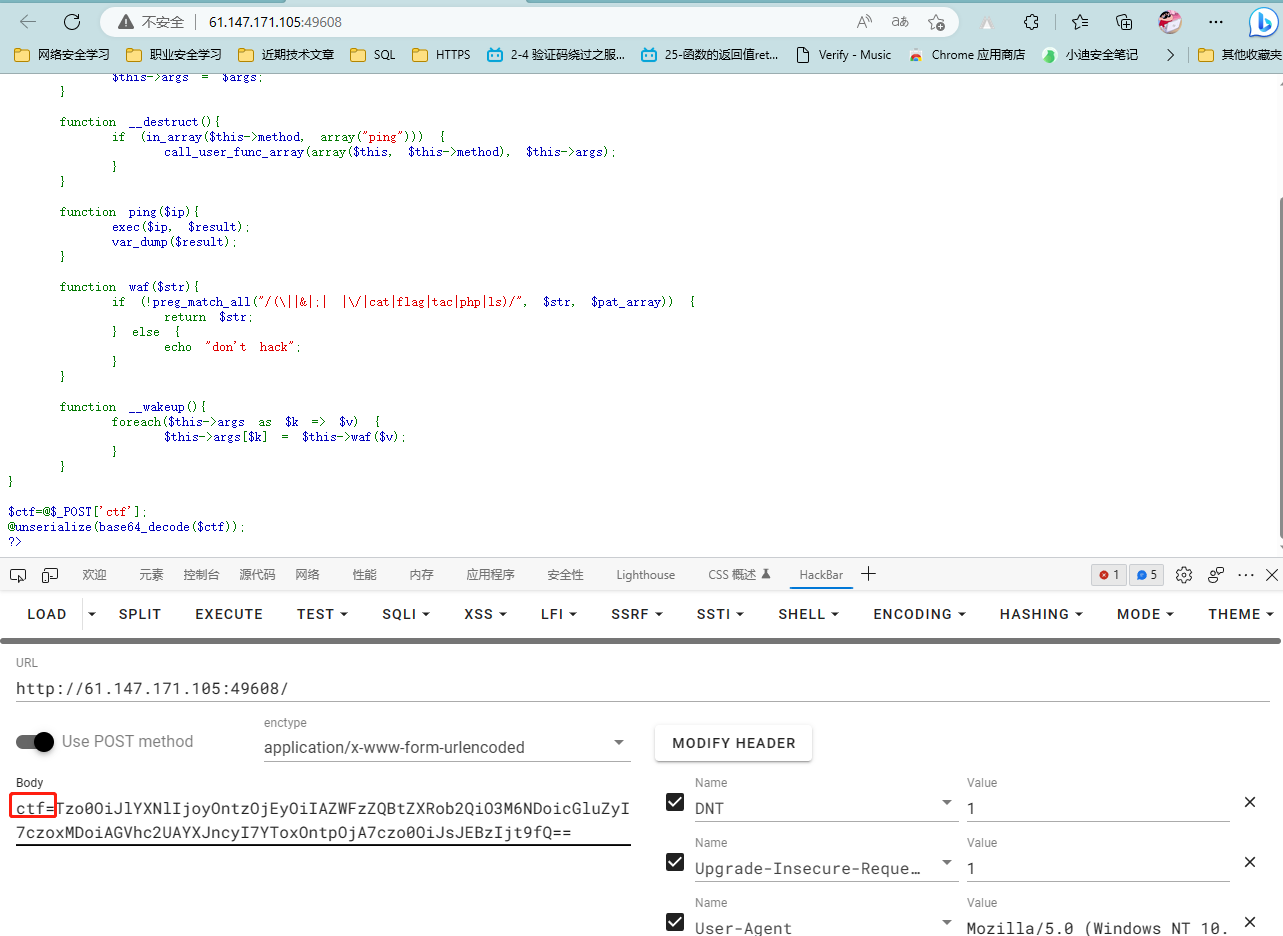The width and height of the screenshot is (1283, 936).
Task: Click the blue issues count badge
Action: (x=1146, y=575)
